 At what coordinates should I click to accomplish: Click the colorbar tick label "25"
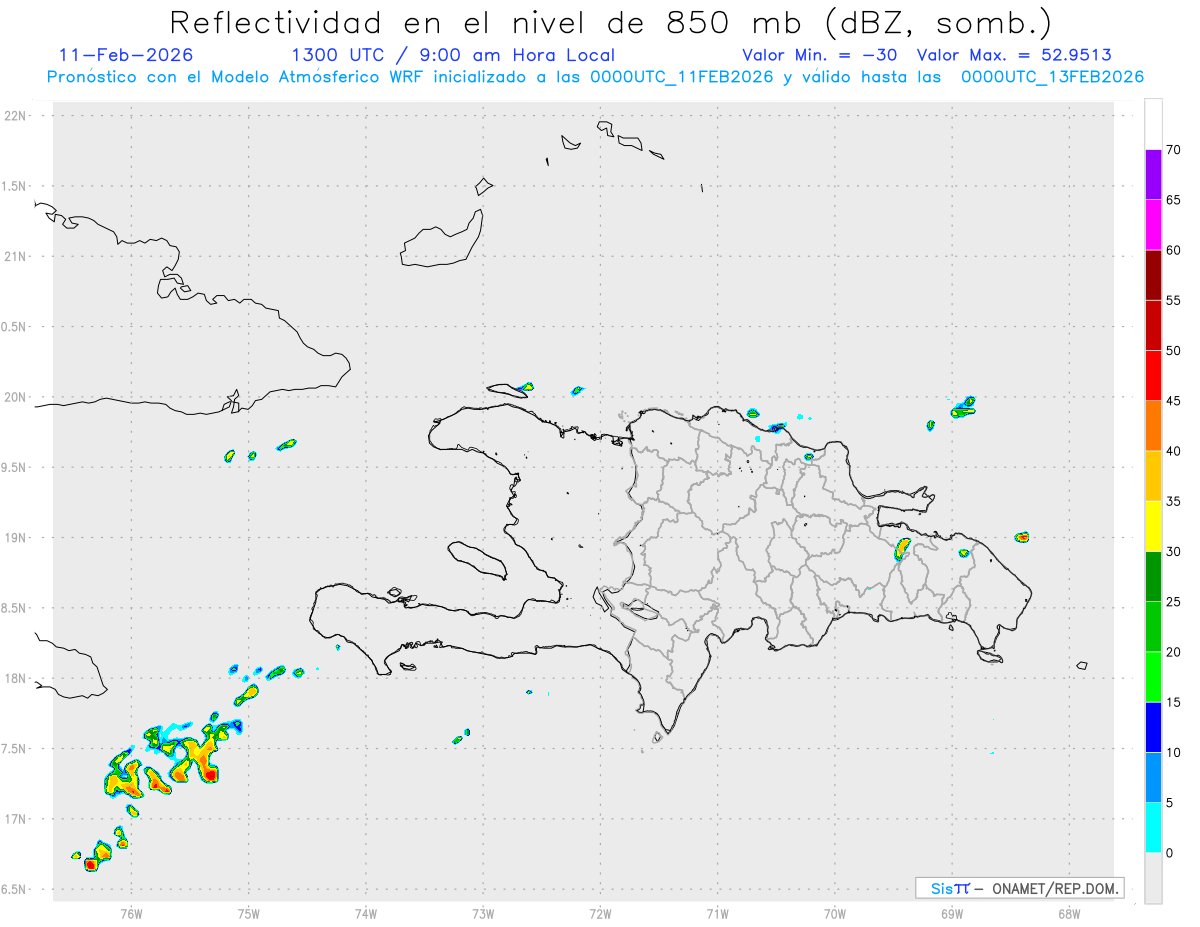coord(1174,602)
